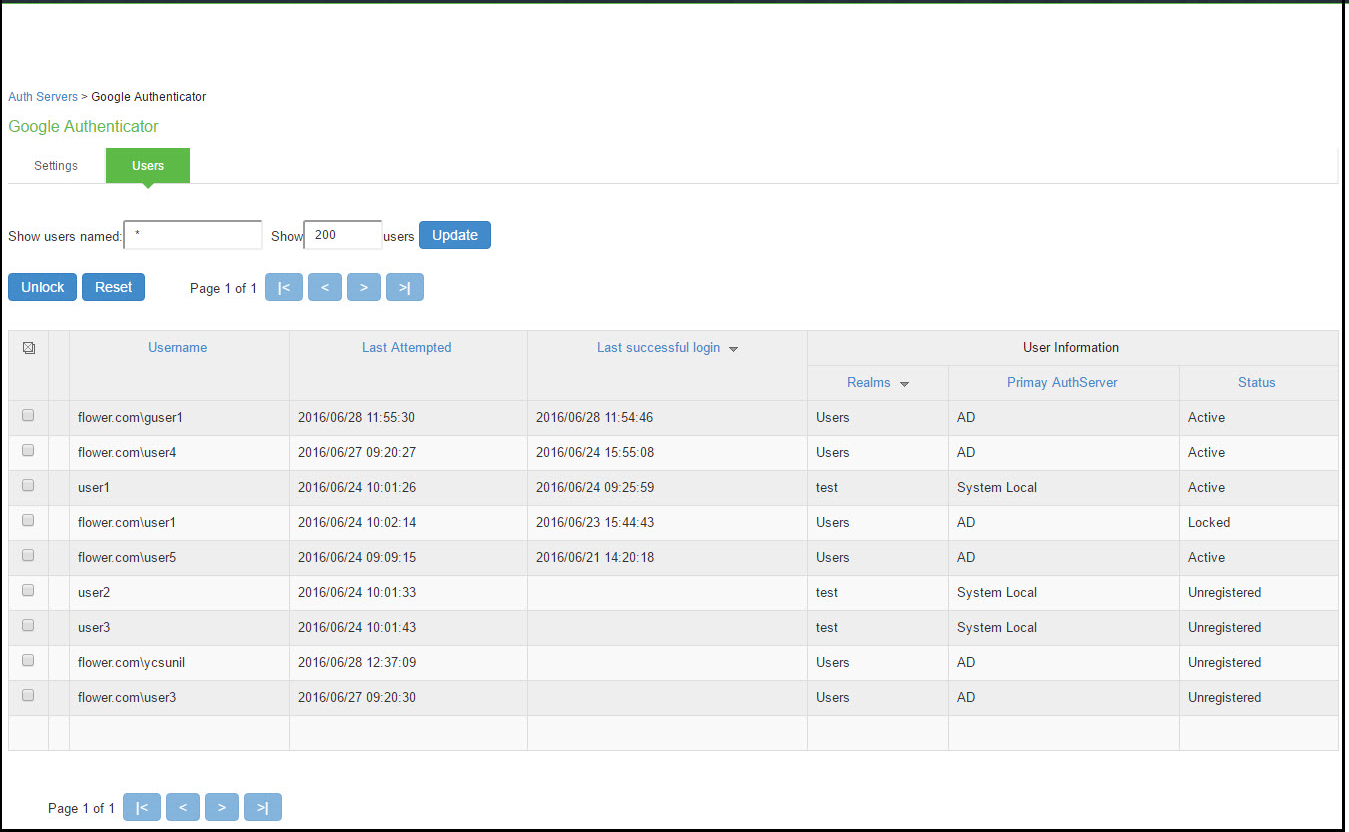
Task: Click sort arrow beside Last successful login
Action: (x=733, y=349)
